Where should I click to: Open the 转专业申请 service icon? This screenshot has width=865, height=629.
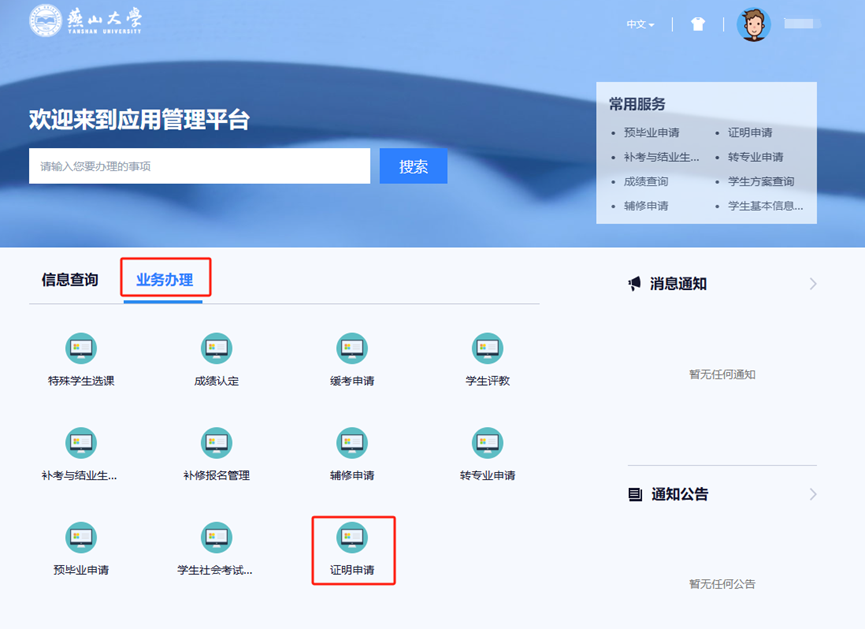coord(487,443)
